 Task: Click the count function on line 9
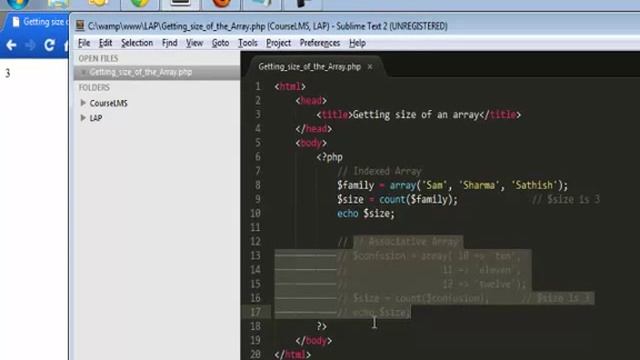[392, 200]
